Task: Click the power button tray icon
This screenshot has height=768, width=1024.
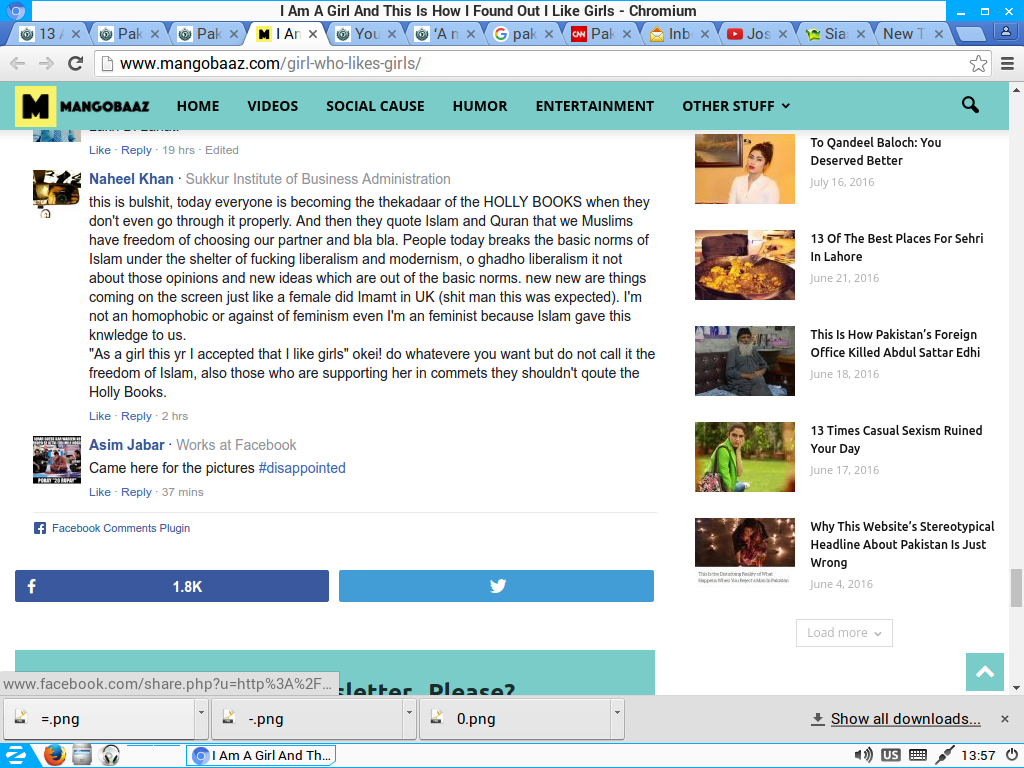Action: point(1011,756)
